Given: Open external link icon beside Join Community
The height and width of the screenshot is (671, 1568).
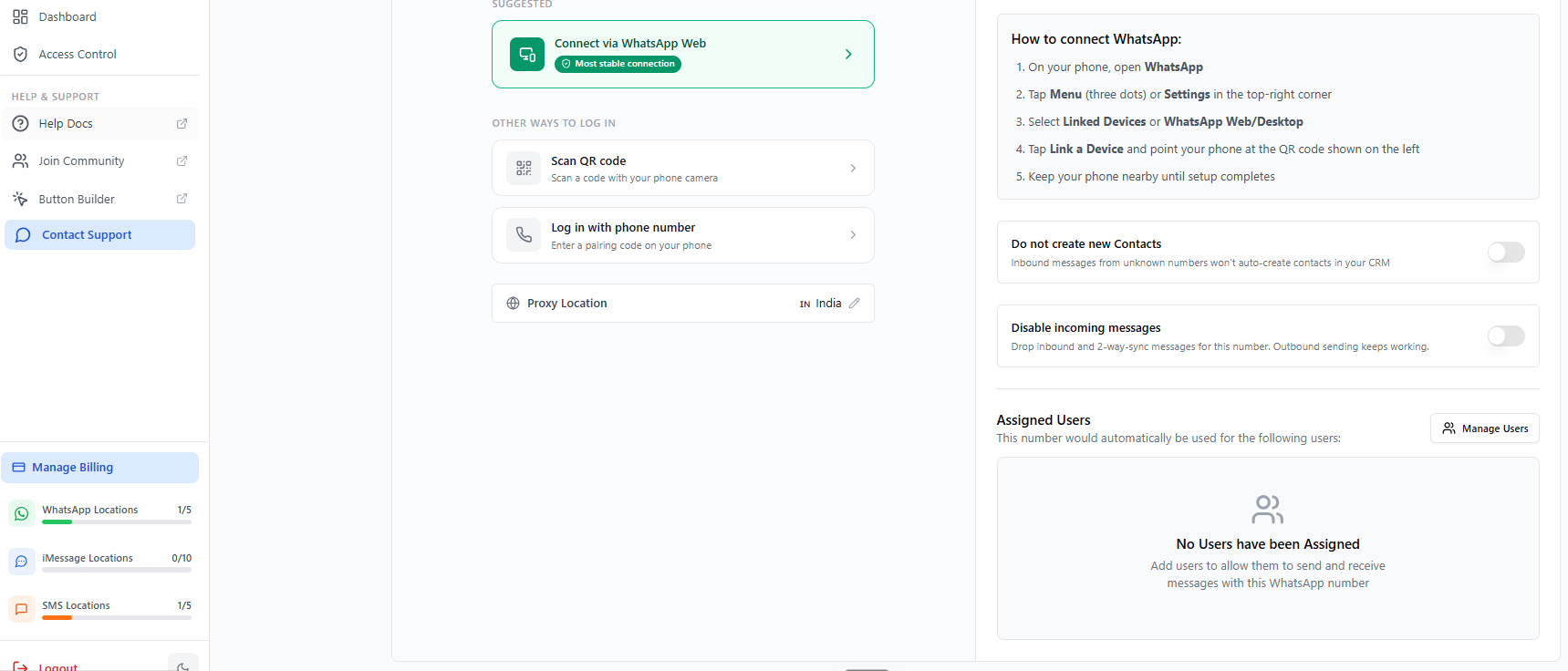Looking at the screenshot, I should (x=182, y=160).
